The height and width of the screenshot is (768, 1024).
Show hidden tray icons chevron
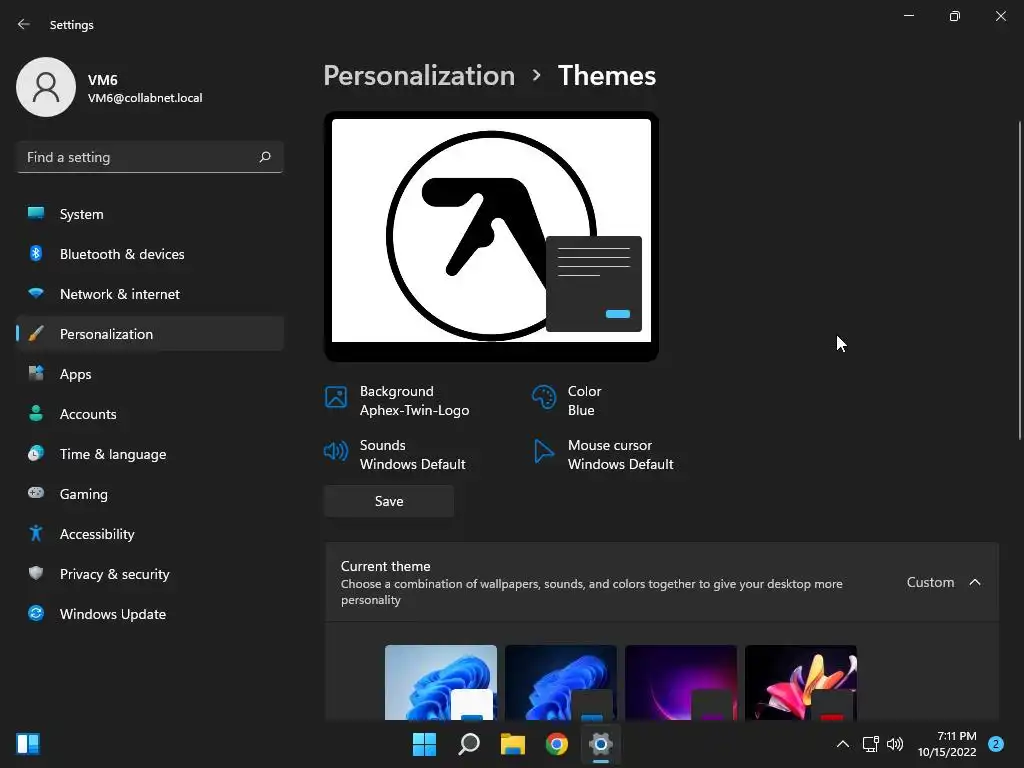click(843, 744)
